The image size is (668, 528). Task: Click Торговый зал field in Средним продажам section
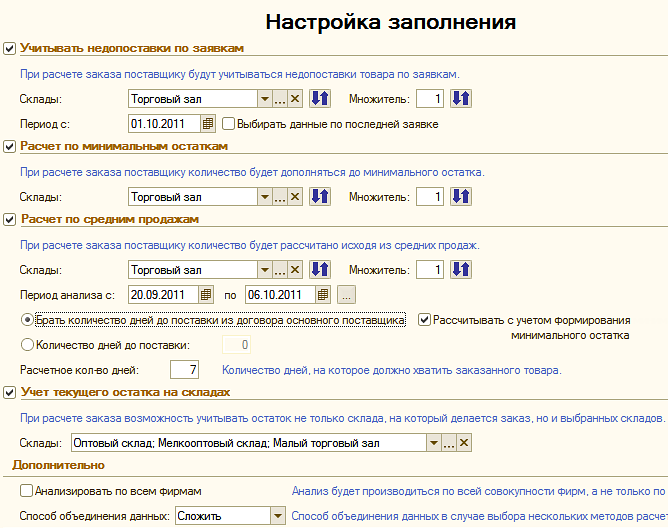pyautogui.click(x=193, y=270)
